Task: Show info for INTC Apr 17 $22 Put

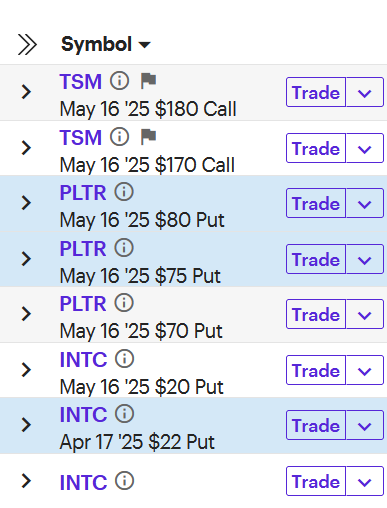Action: click(x=125, y=414)
